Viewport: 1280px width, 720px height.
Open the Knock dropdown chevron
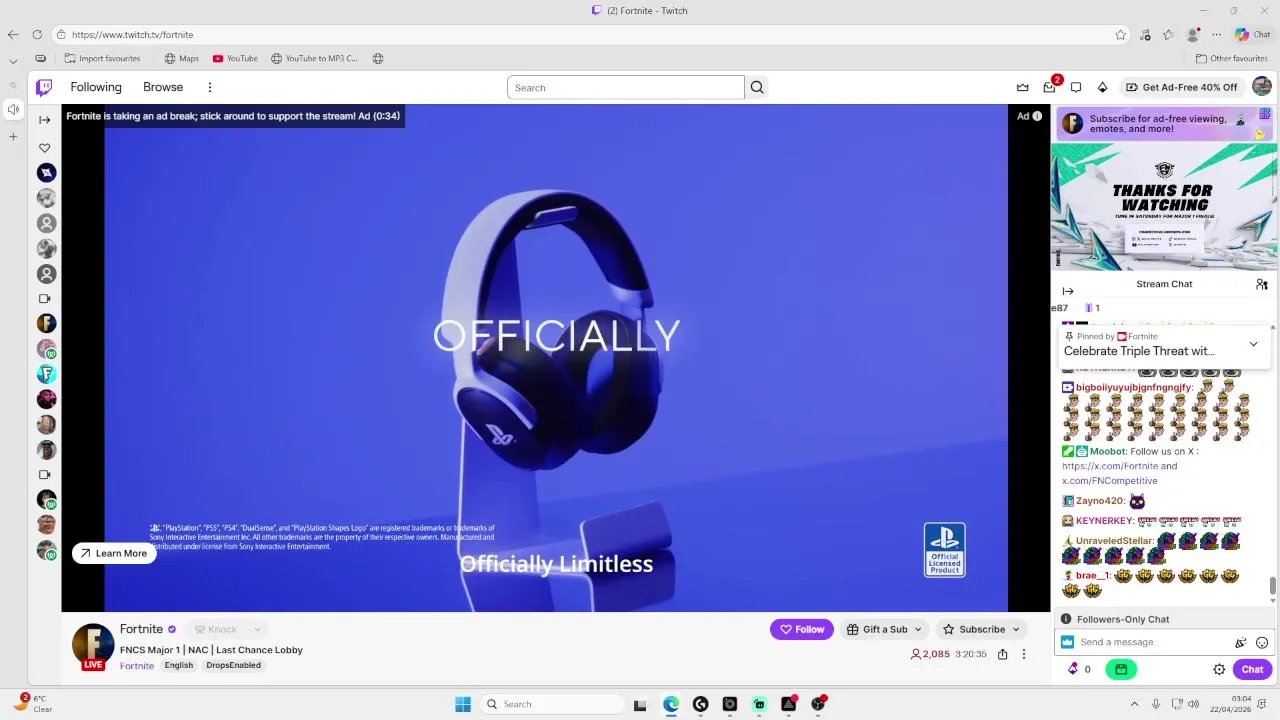[257, 630]
